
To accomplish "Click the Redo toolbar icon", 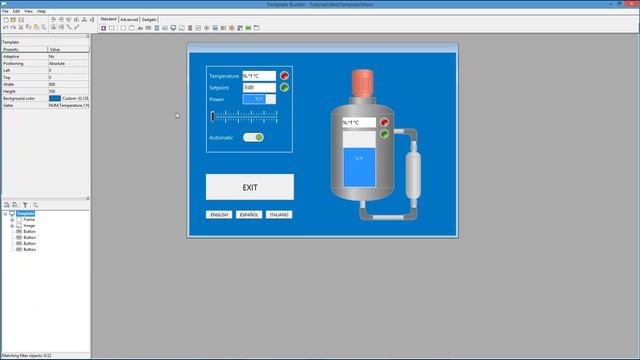I will 13,27.
